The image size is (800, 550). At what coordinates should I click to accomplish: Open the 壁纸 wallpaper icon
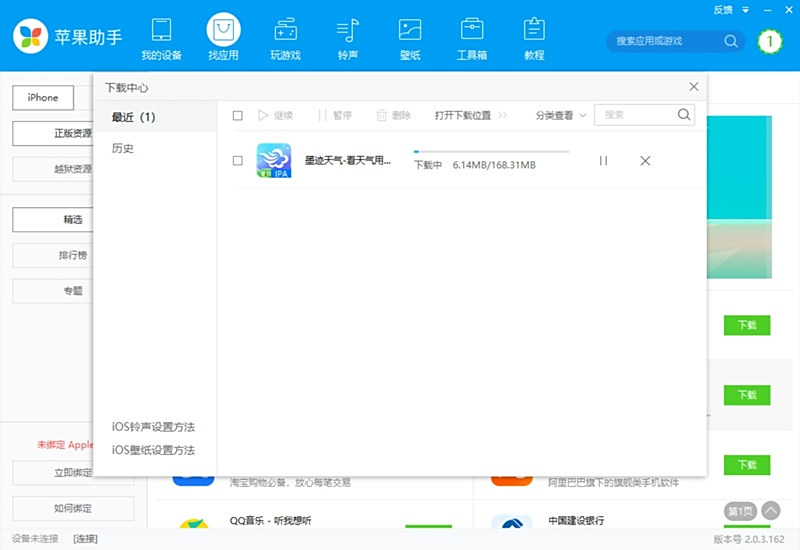click(409, 30)
